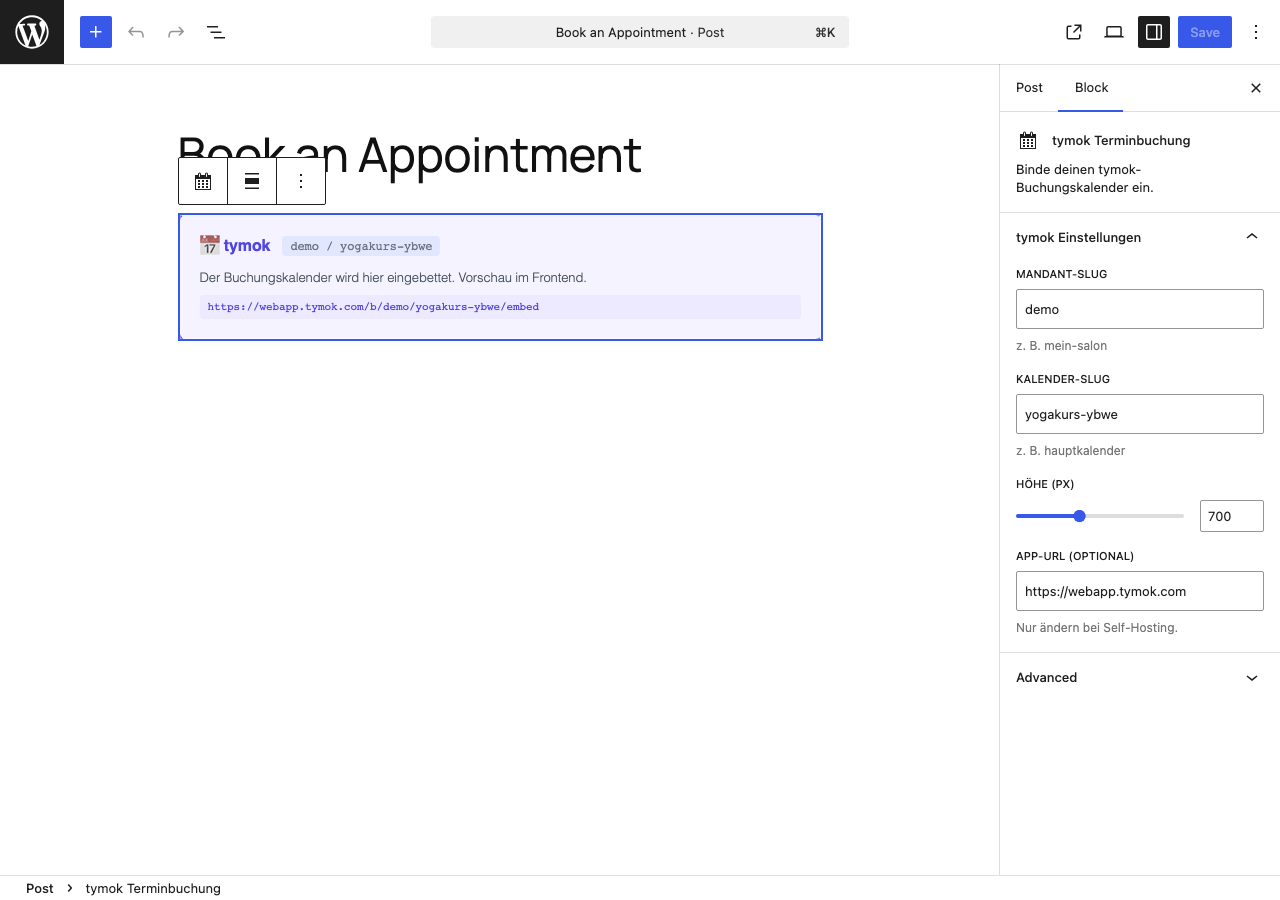1280x900 pixels.
Task: Click the View Post external link icon
Action: [x=1074, y=32]
